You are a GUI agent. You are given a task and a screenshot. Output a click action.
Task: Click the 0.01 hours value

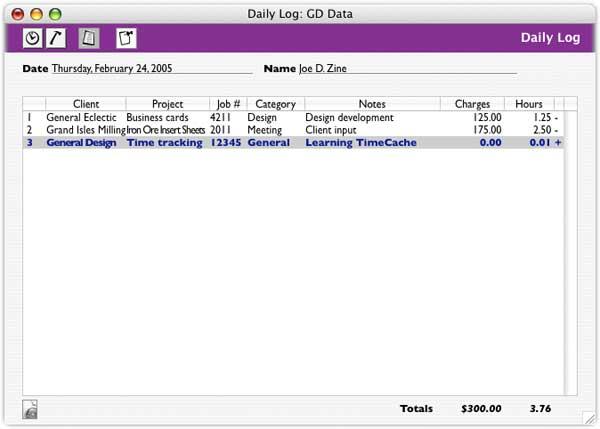(x=540, y=142)
